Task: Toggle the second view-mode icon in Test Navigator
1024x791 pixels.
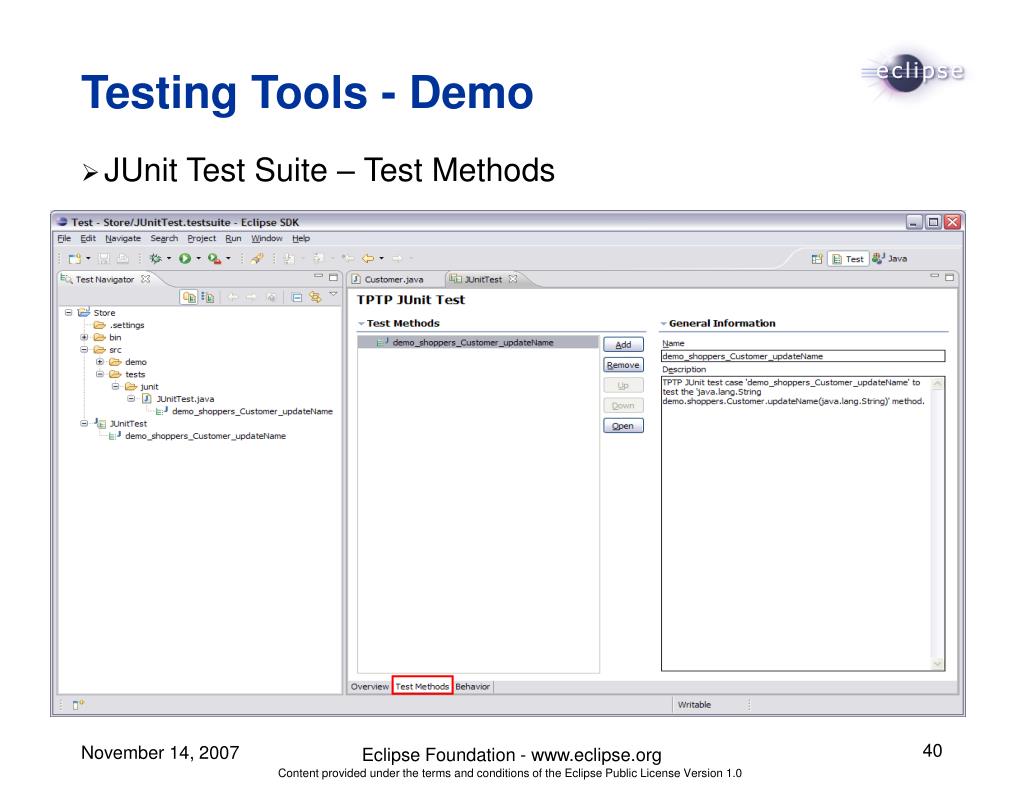Action: point(208,297)
